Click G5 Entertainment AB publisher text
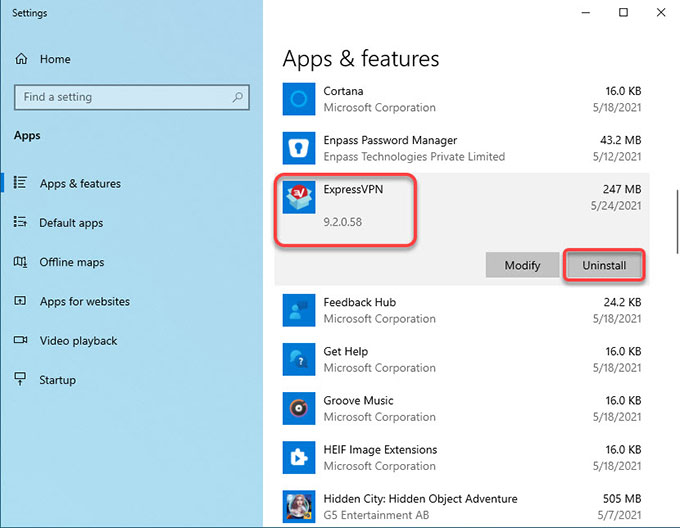This screenshot has height=528, width=680. [376, 515]
